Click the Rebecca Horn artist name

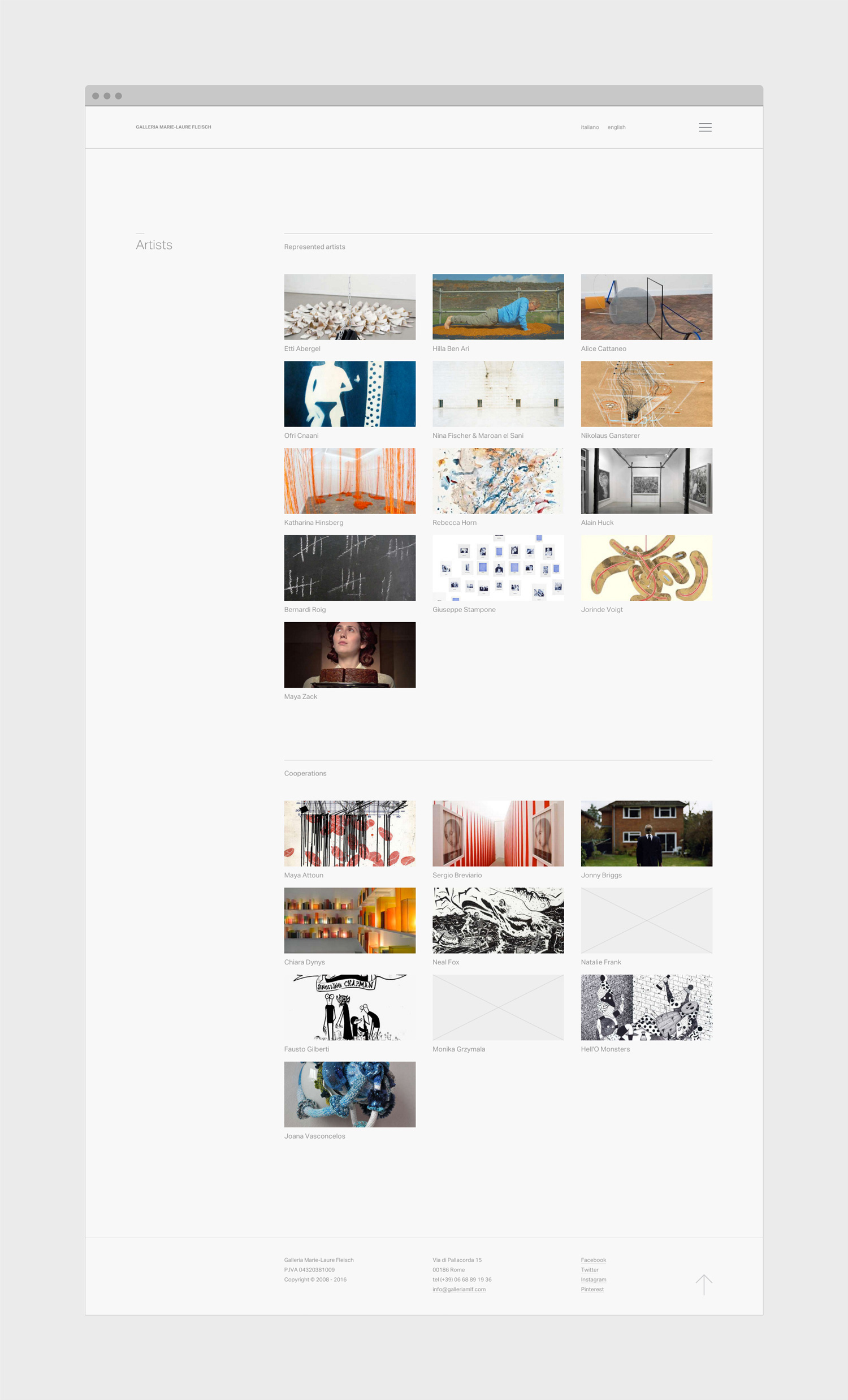pos(455,523)
